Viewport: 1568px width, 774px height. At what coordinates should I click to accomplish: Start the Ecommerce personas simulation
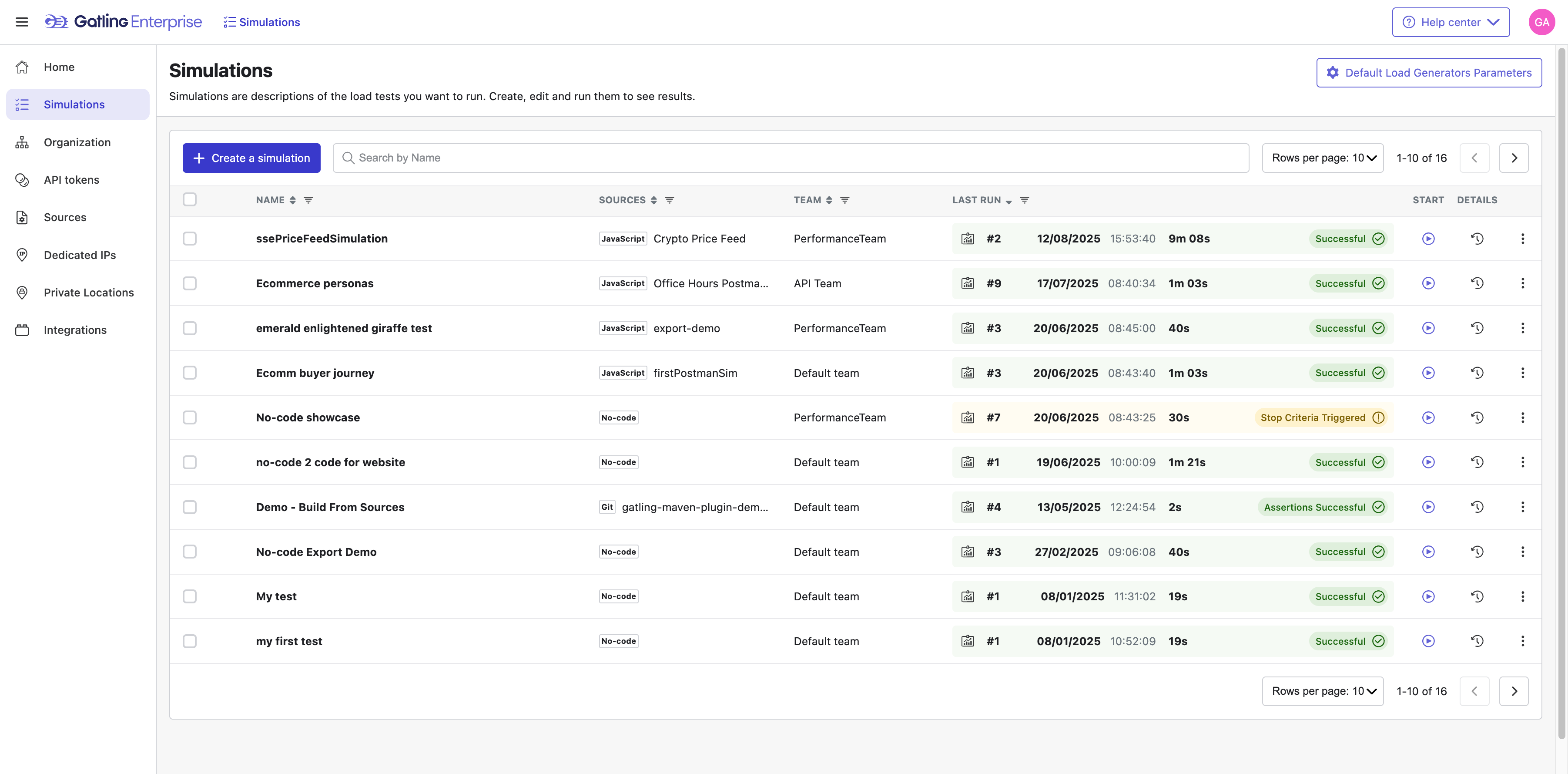(x=1428, y=283)
